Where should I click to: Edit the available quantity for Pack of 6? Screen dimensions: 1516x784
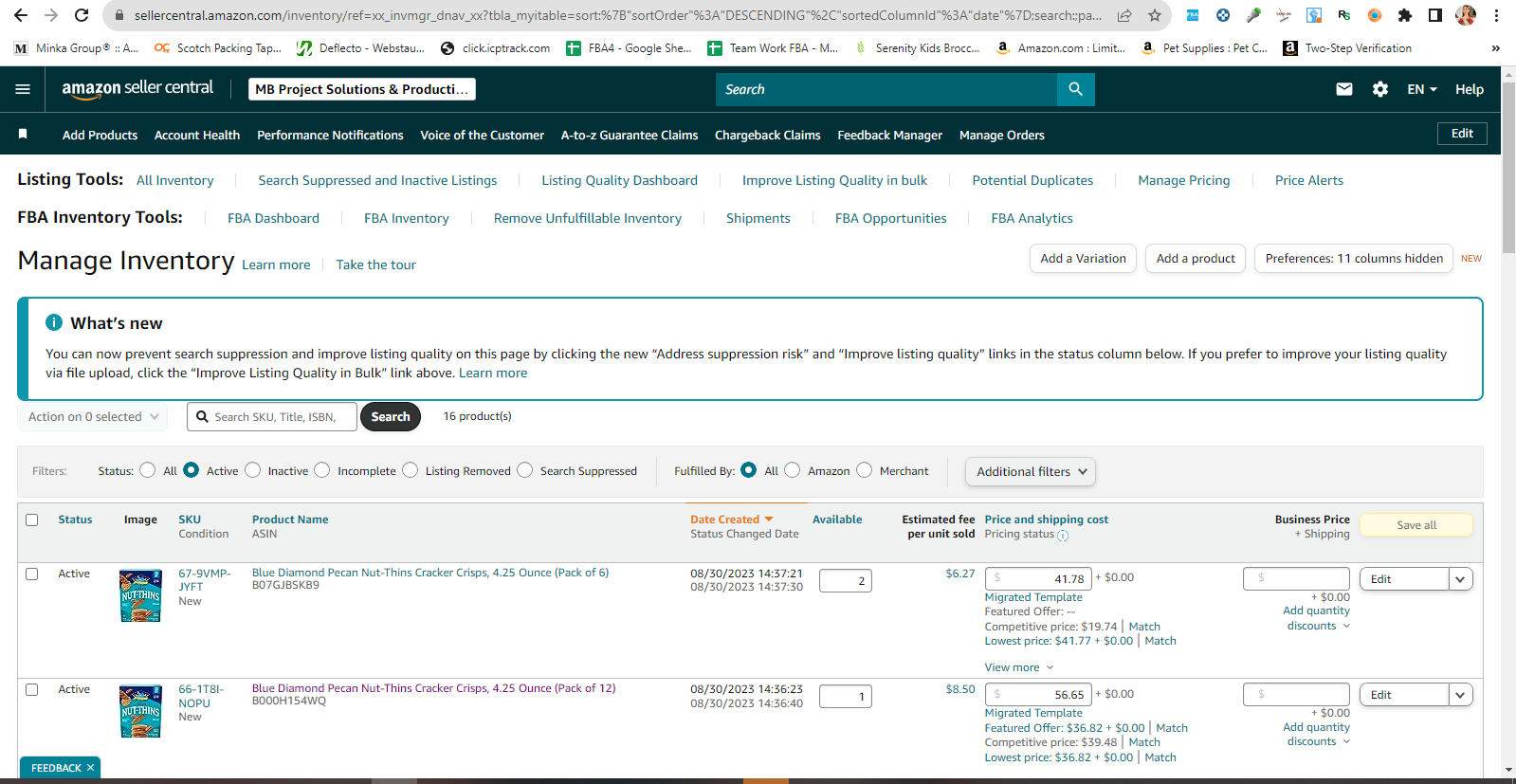(x=846, y=581)
